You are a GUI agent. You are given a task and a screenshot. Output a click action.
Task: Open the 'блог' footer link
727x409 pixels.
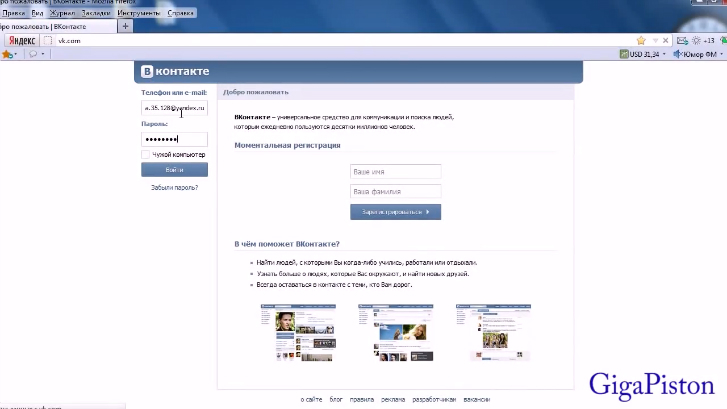336,399
